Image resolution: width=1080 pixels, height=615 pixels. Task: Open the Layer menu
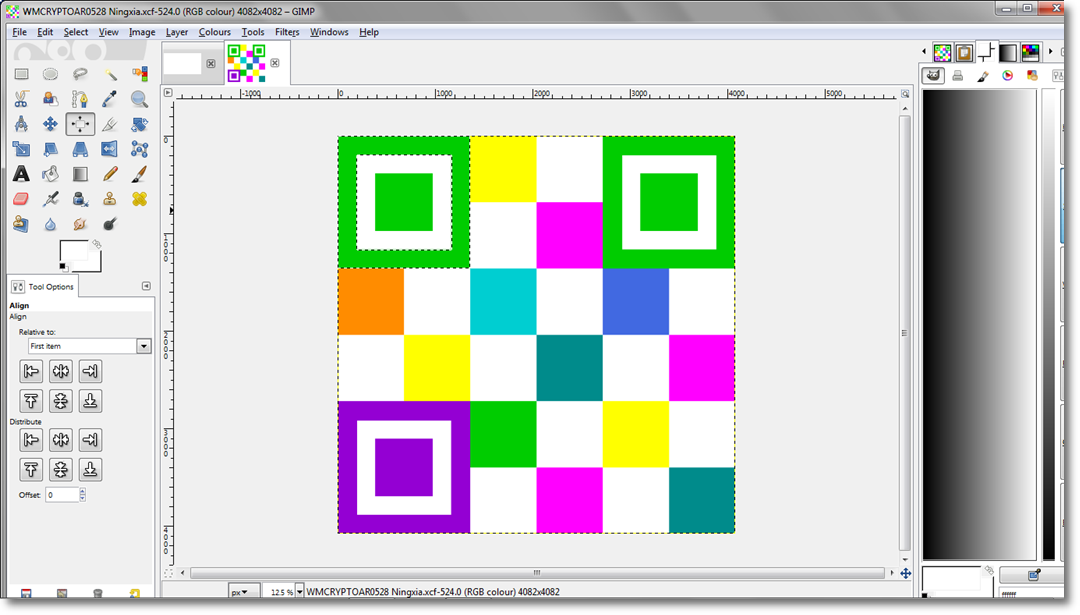pos(176,32)
